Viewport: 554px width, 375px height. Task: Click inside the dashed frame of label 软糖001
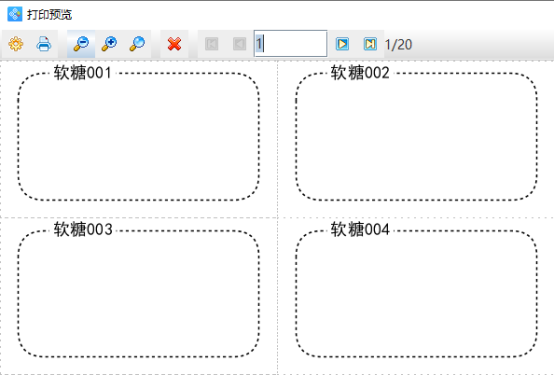pos(138,137)
